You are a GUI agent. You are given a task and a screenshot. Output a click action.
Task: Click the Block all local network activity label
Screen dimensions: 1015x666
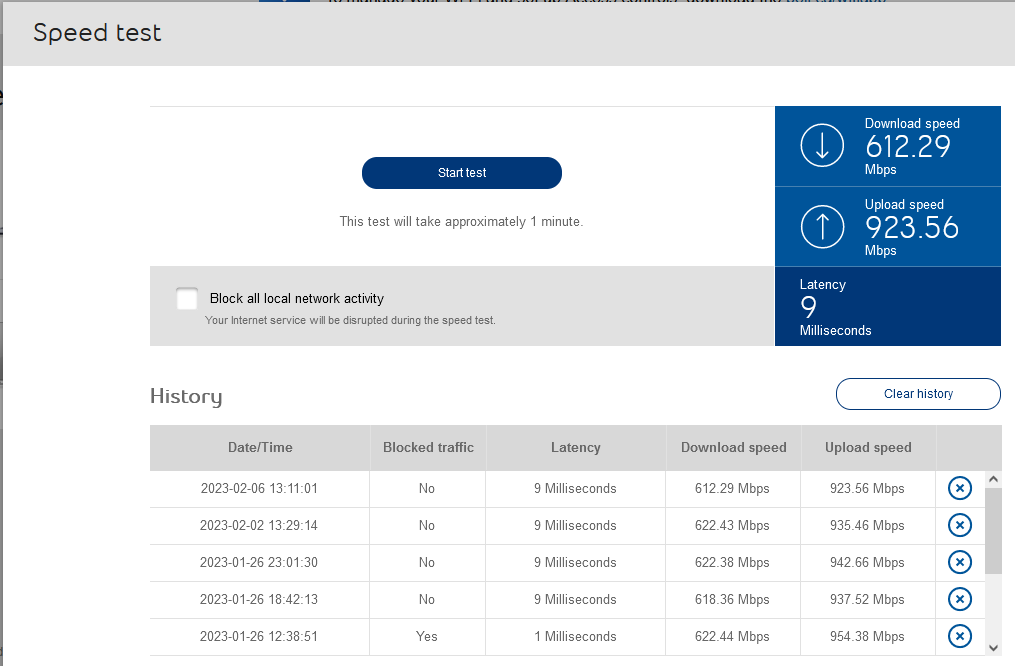click(297, 298)
